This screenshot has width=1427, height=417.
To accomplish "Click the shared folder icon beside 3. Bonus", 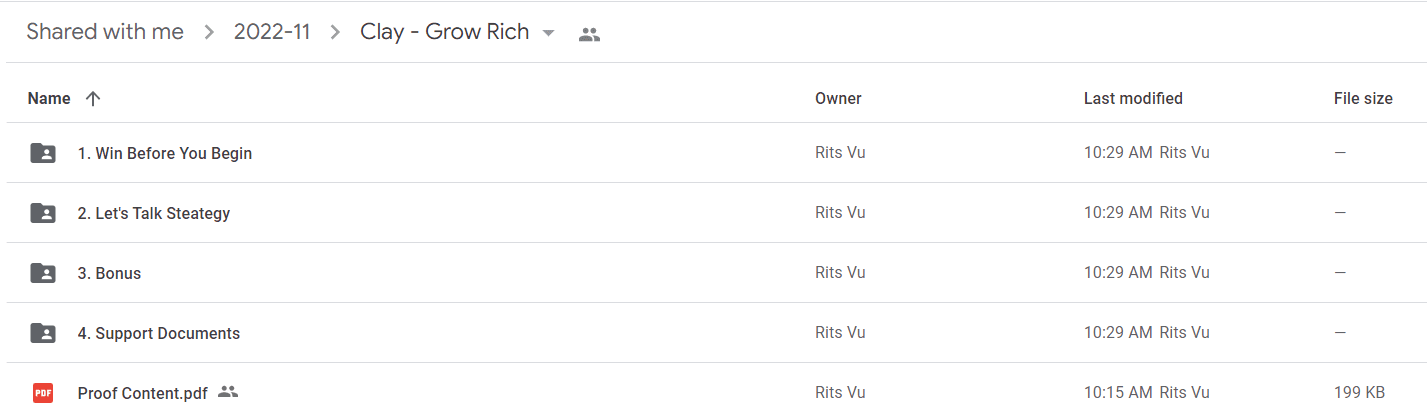I will [43, 273].
